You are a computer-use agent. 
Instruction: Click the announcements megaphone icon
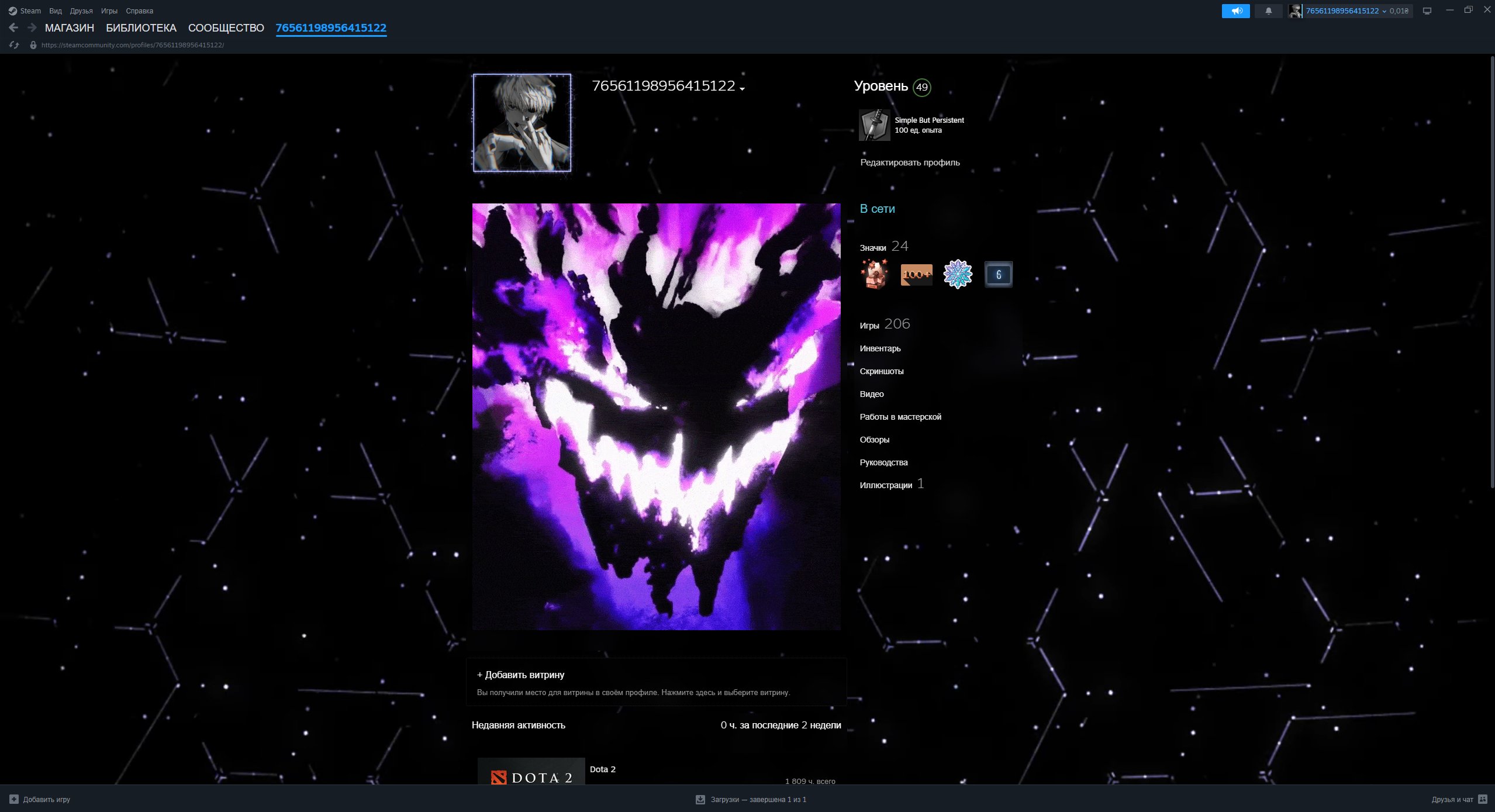pyautogui.click(x=1235, y=11)
